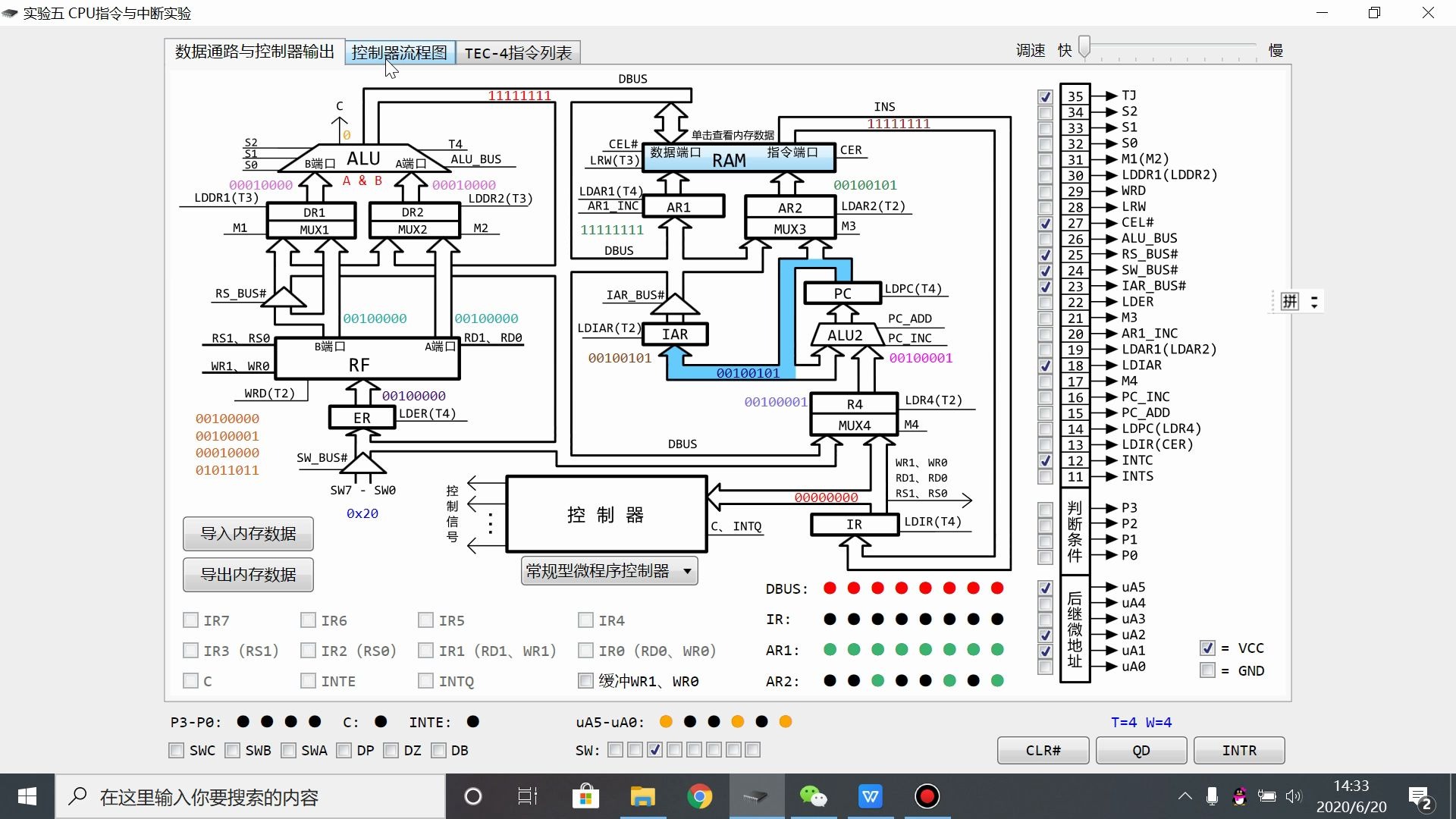The height and width of the screenshot is (819, 1456).
Task: Show hidden system tray icons
Action: click(x=1185, y=796)
